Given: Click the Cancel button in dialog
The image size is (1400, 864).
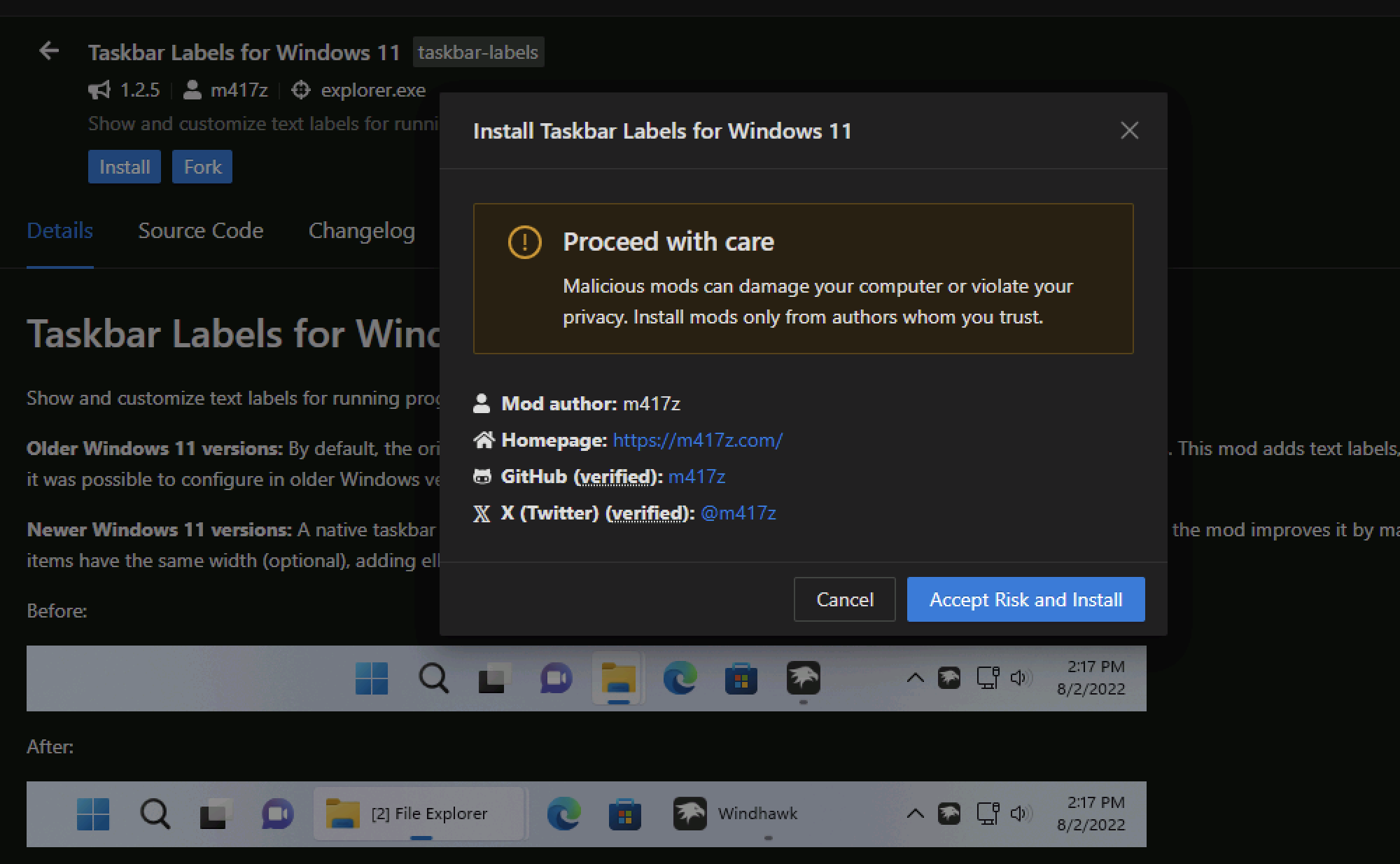Looking at the screenshot, I should 844,599.
